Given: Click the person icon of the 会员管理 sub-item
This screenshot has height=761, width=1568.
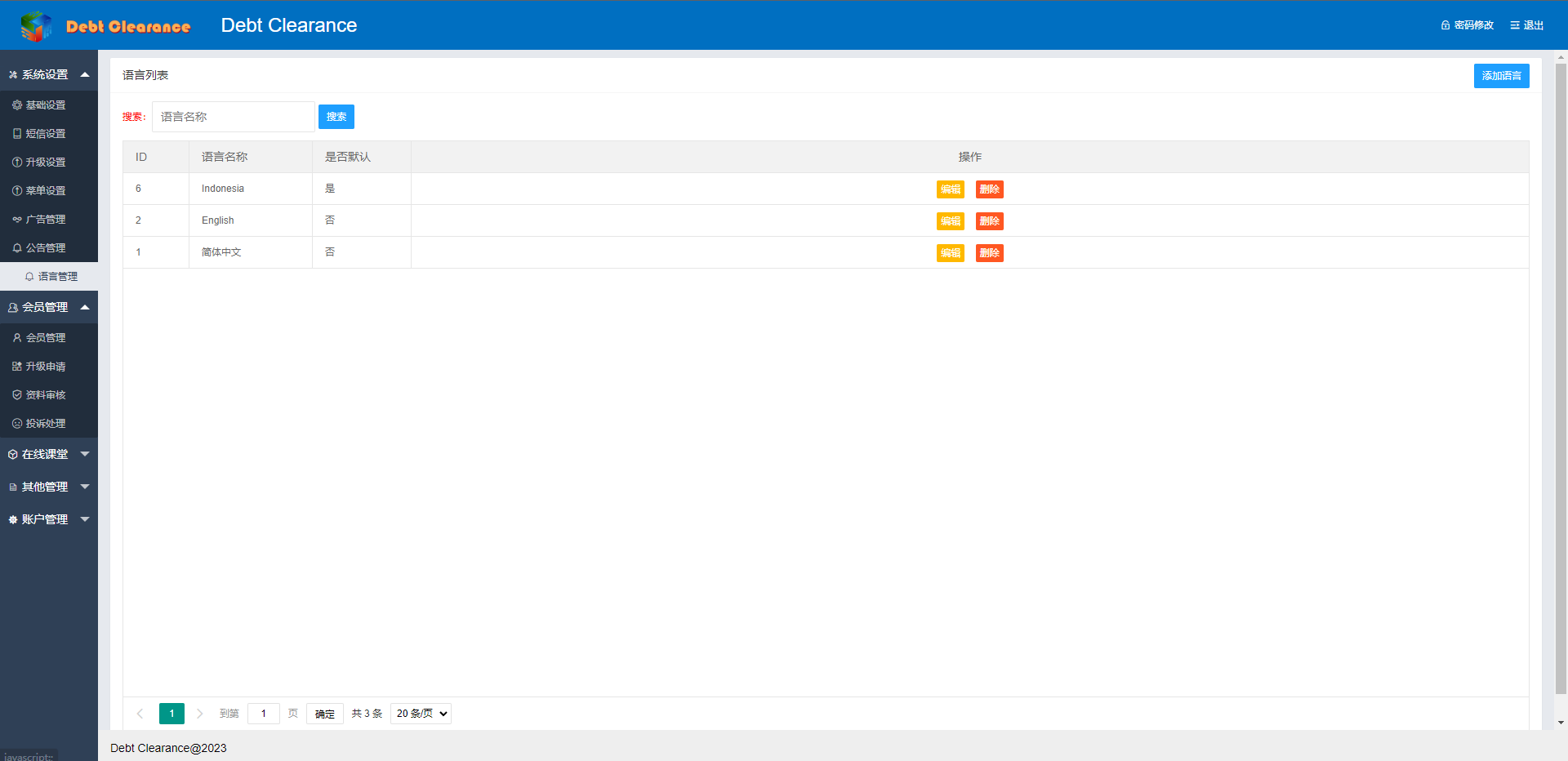Looking at the screenshot, I should tap(17, 338).
